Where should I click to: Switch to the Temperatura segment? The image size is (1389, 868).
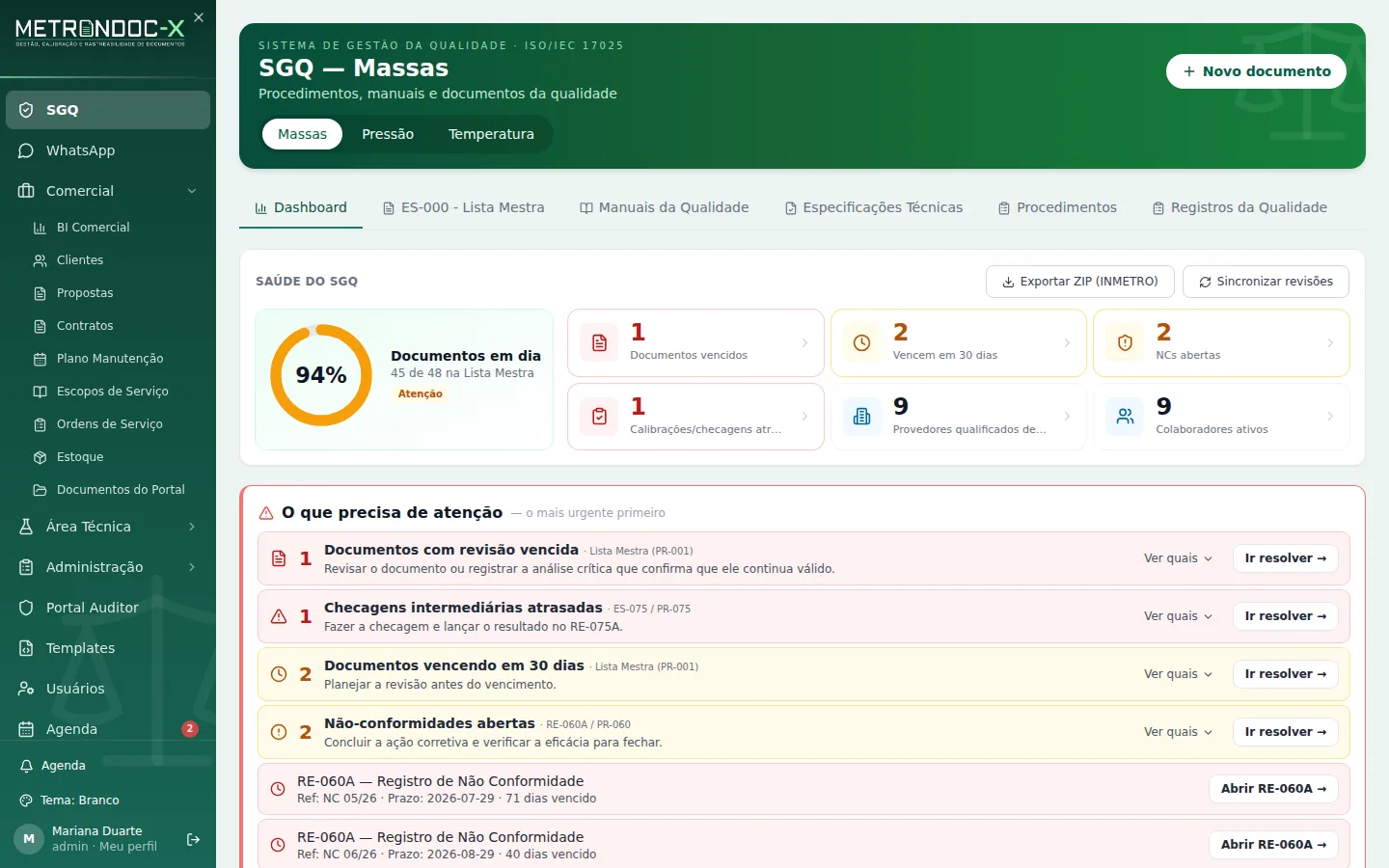[x=491, y=134]
